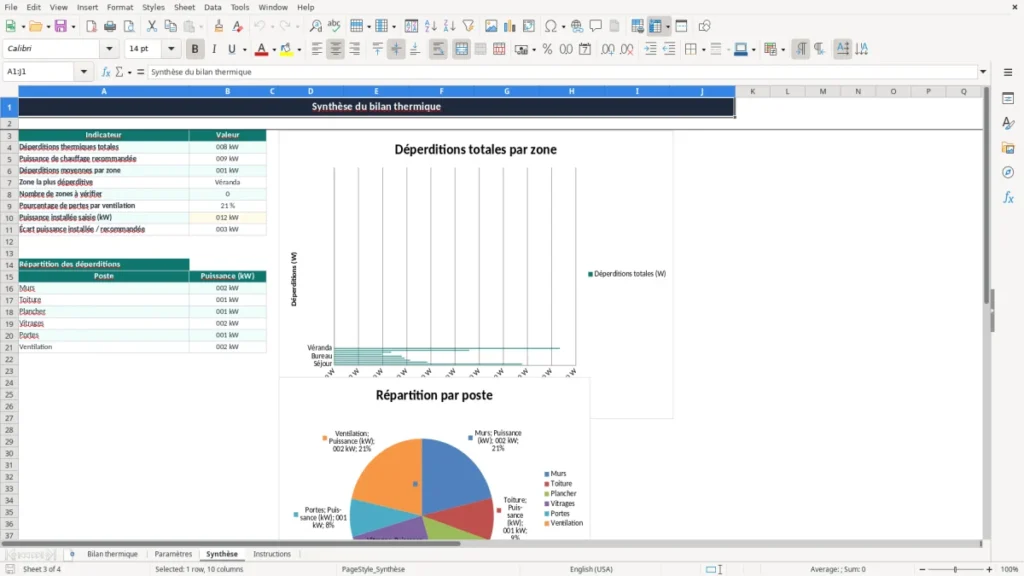
Task: Open the underline style dropdown arrow
Action: point(245,50)
